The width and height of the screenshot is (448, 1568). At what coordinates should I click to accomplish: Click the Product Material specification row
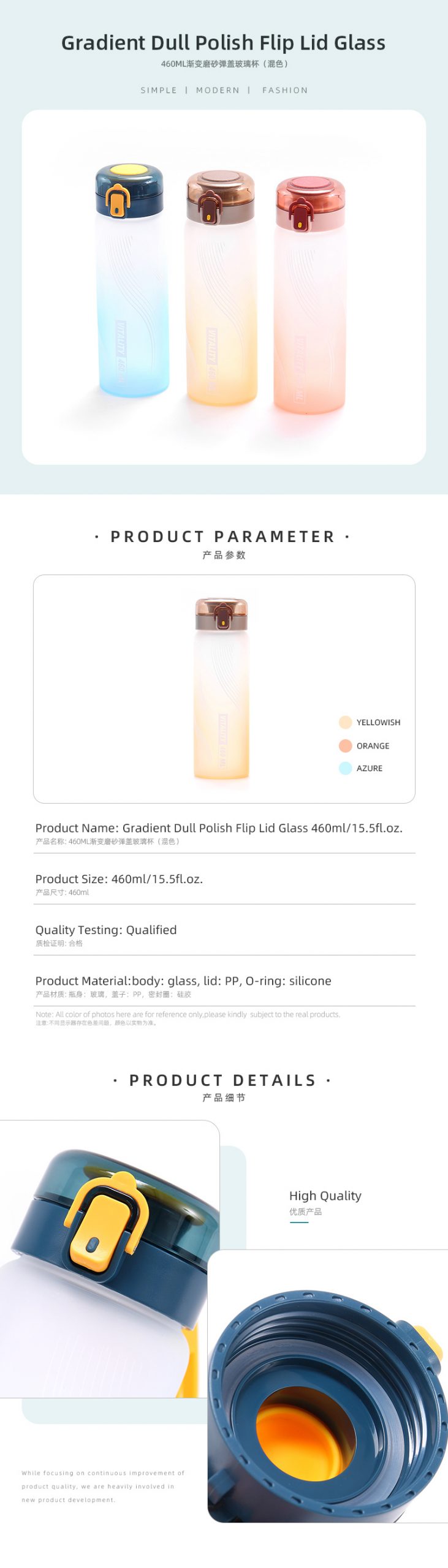click(x=183, y=981)
